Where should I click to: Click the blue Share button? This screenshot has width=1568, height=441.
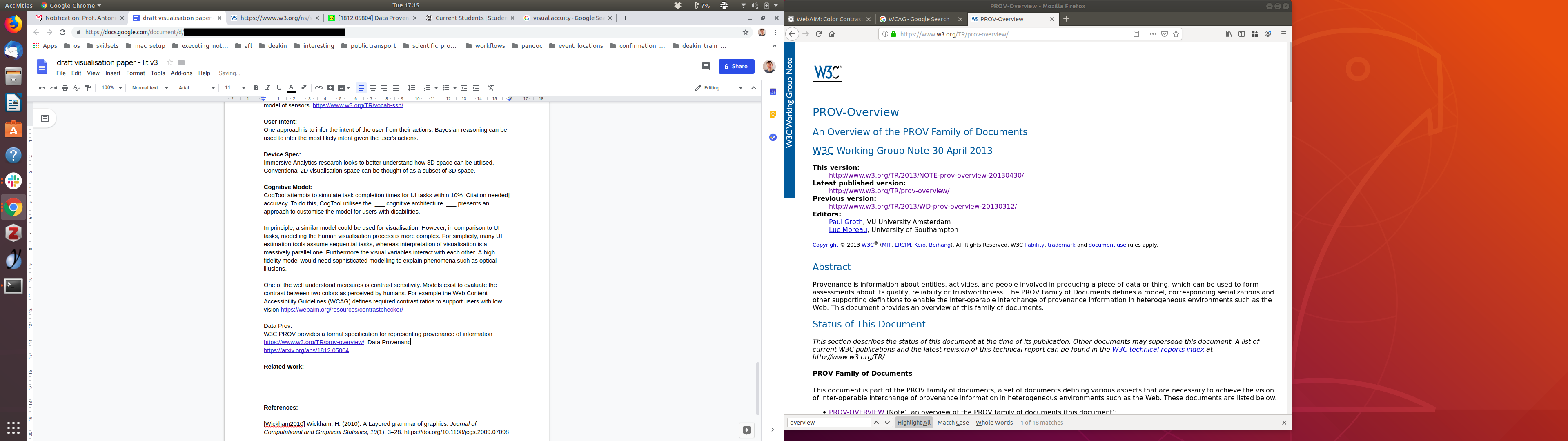(736, 67)
